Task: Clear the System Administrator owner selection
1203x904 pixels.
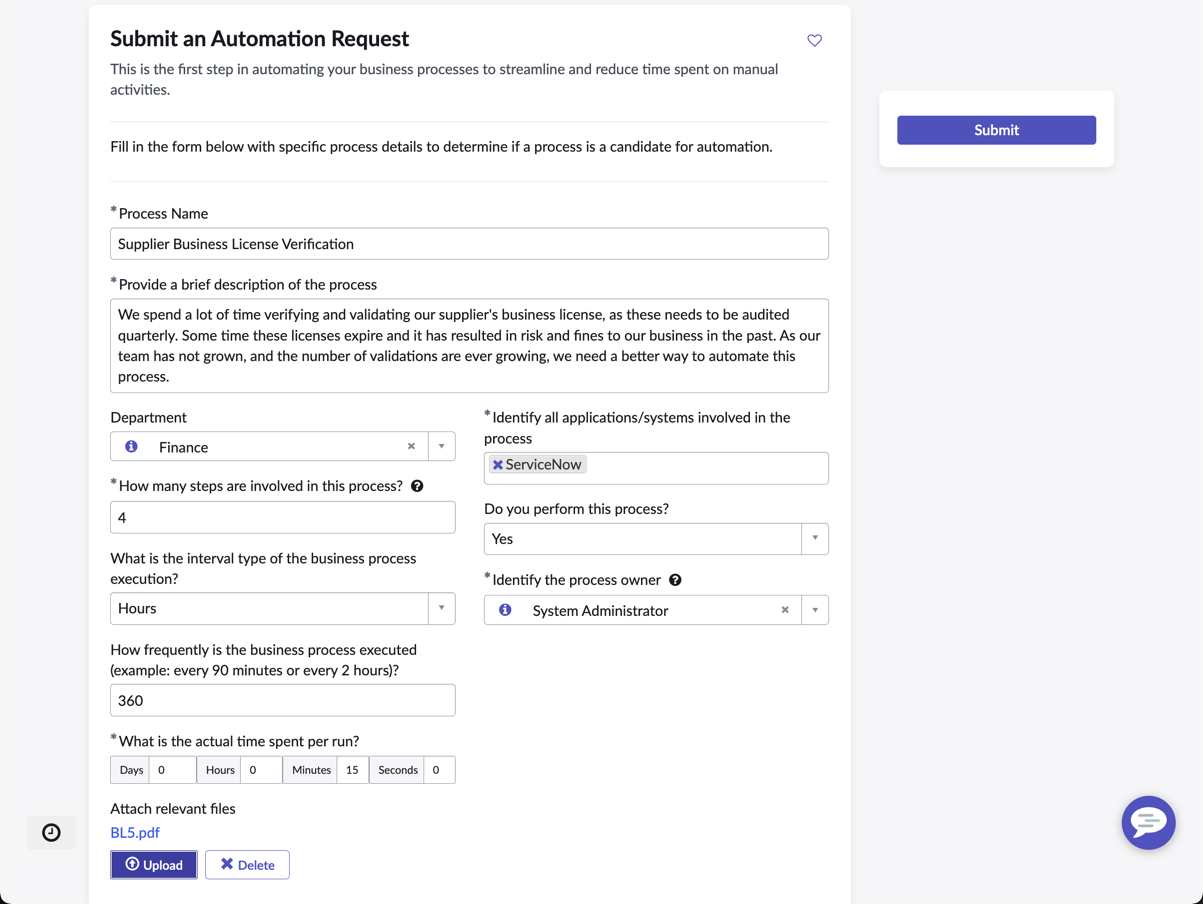Action: pyautogui.click(x=785, y=610)
